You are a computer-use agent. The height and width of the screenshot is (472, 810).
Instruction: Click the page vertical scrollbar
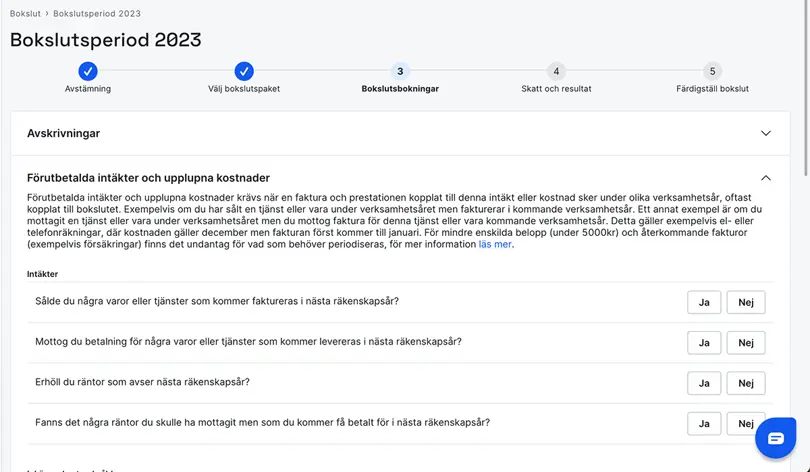coord(806,88)
